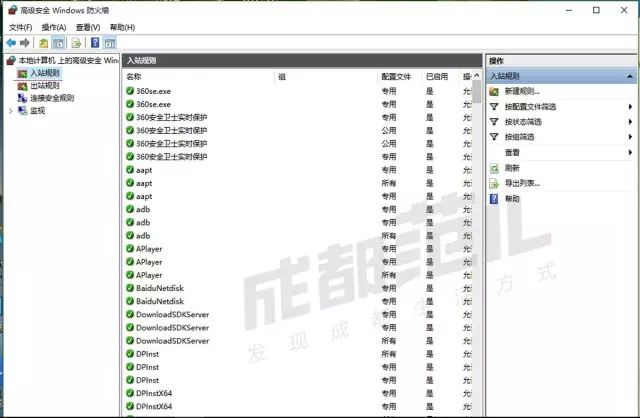The width and height of the screenshot is (640, 418).
Task: Click the 出站规则 icon in the tree
Action: coord(22,86)
